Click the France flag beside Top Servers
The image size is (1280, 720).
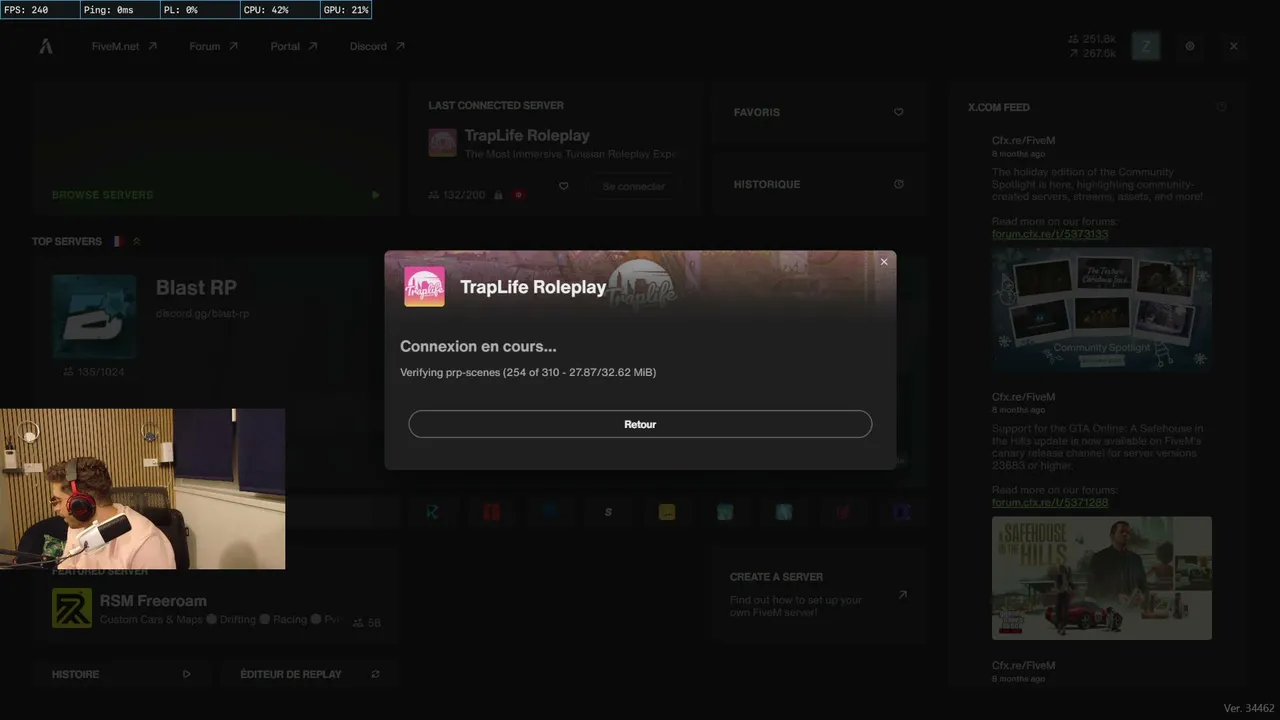(x=118, y=241)
